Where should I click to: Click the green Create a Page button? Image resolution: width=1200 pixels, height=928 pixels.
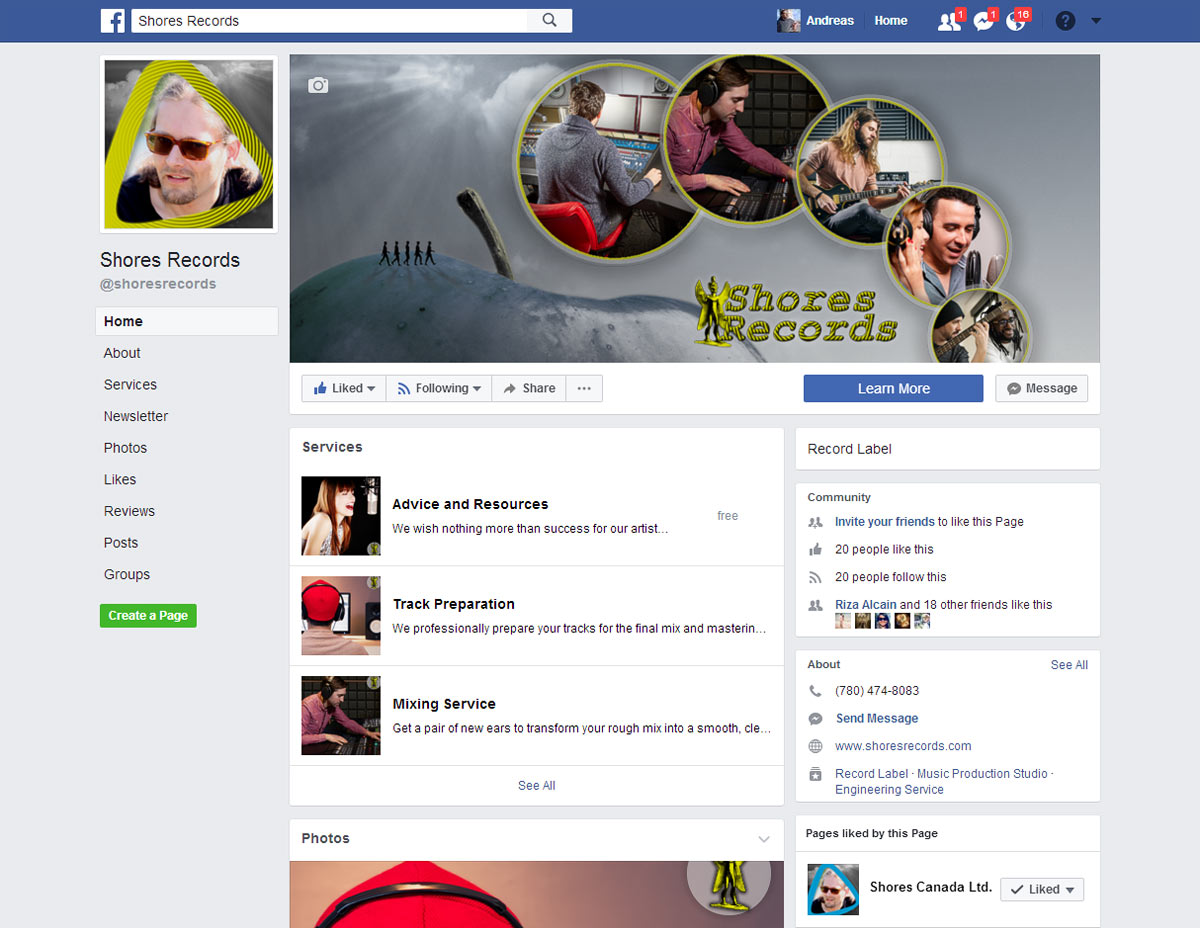(x=148, y=615)
